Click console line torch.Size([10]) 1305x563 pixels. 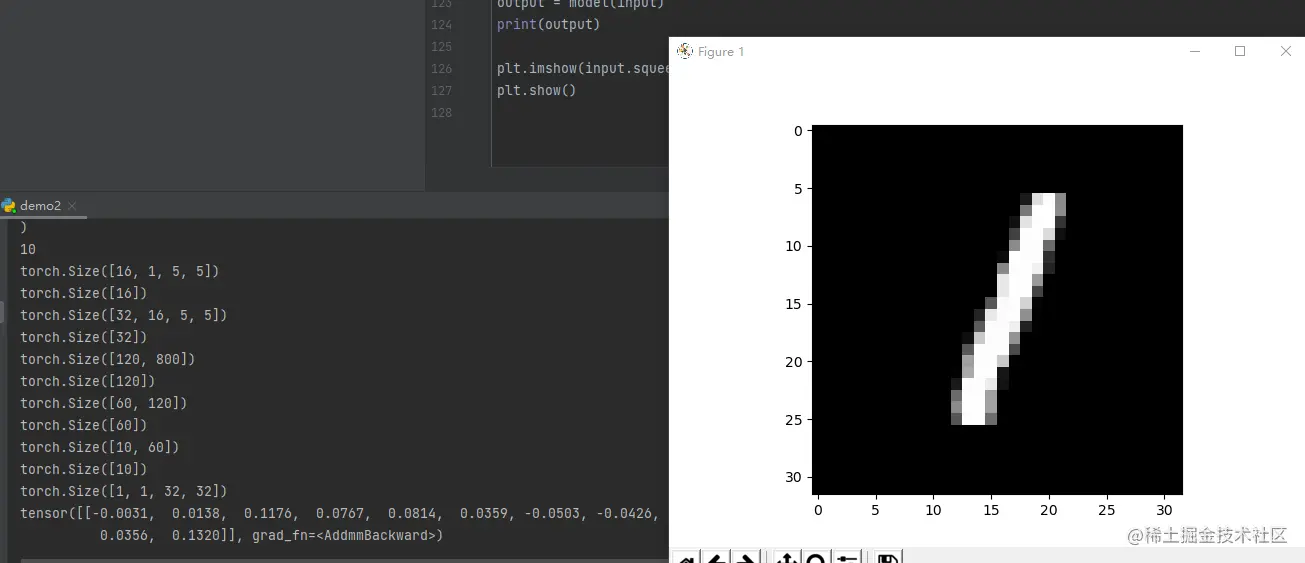coord(83,469)
